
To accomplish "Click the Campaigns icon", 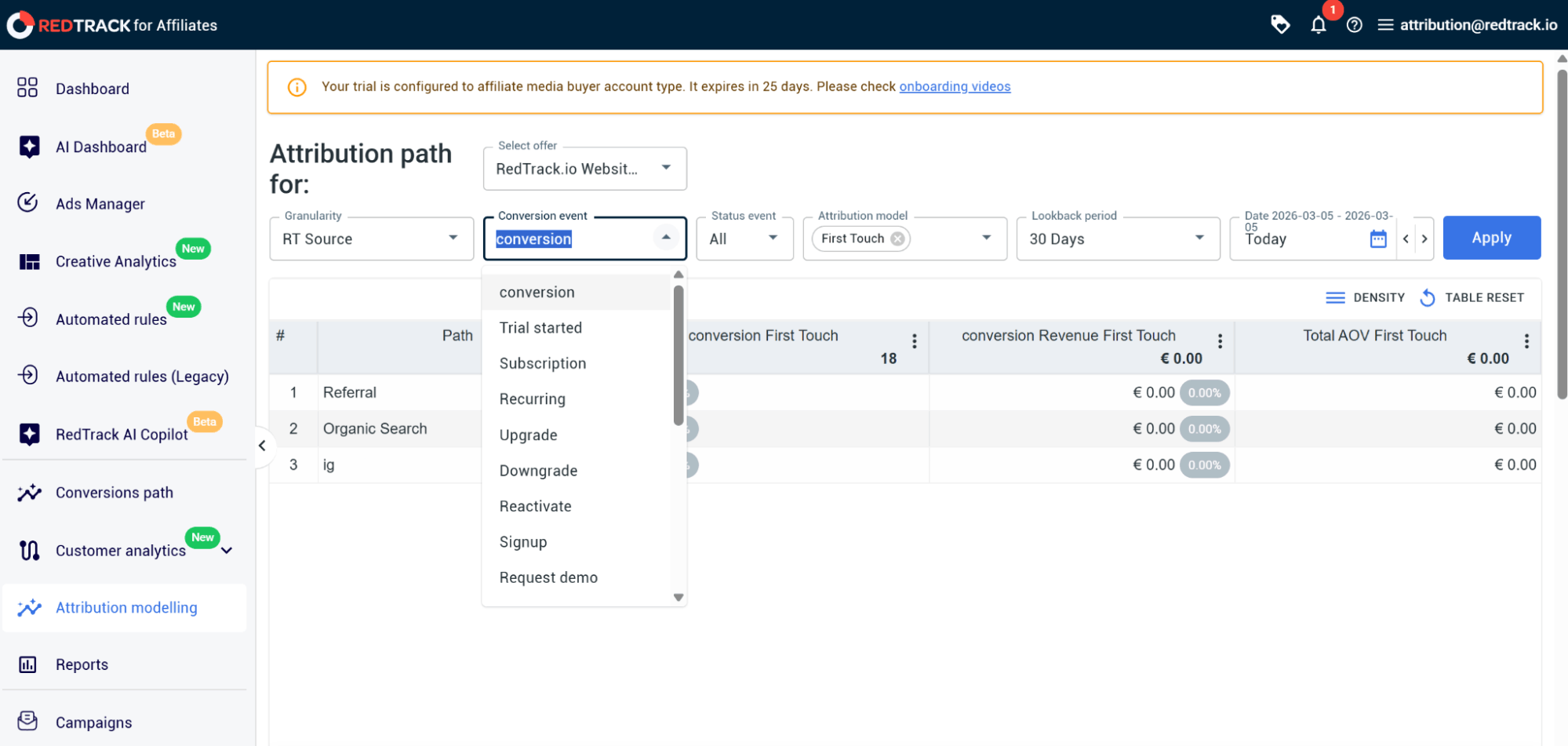I will (x=27, y=720).
